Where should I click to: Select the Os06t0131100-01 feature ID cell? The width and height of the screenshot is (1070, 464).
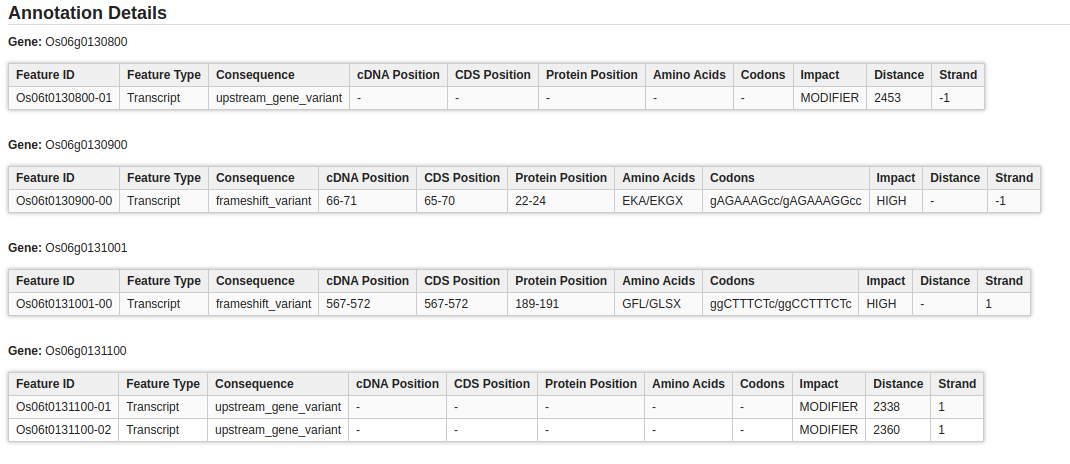pyautogui.click(x=64, y=407)
